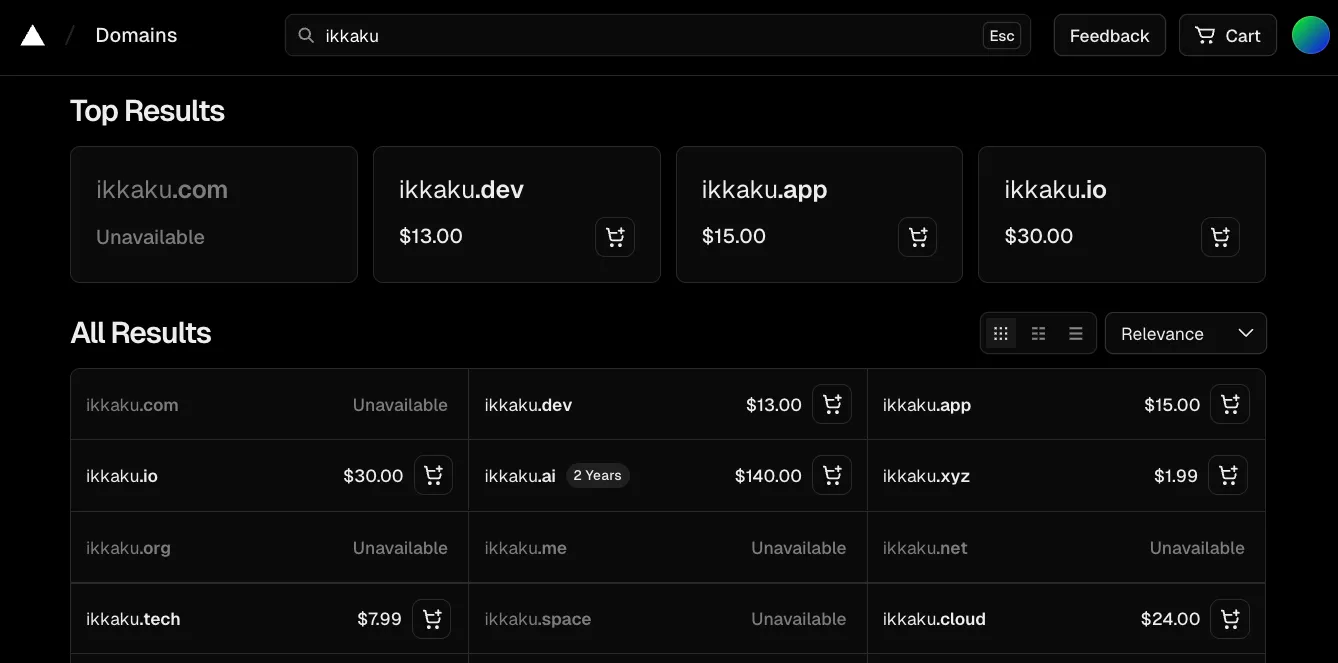Add ikkaku.io top result to cart
The image size is (1338, 663).
point(1220,237)
